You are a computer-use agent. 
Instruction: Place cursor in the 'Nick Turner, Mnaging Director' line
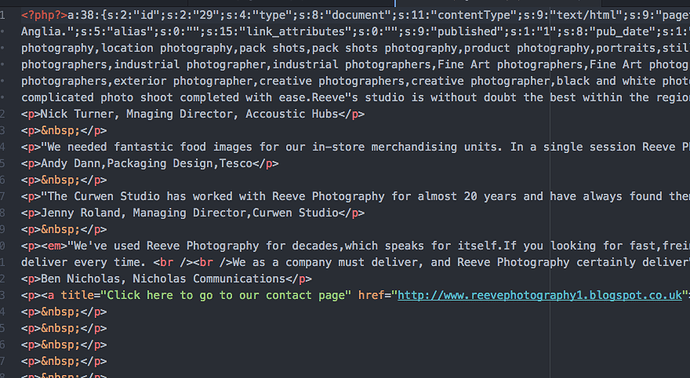click(x=189, y=114)
